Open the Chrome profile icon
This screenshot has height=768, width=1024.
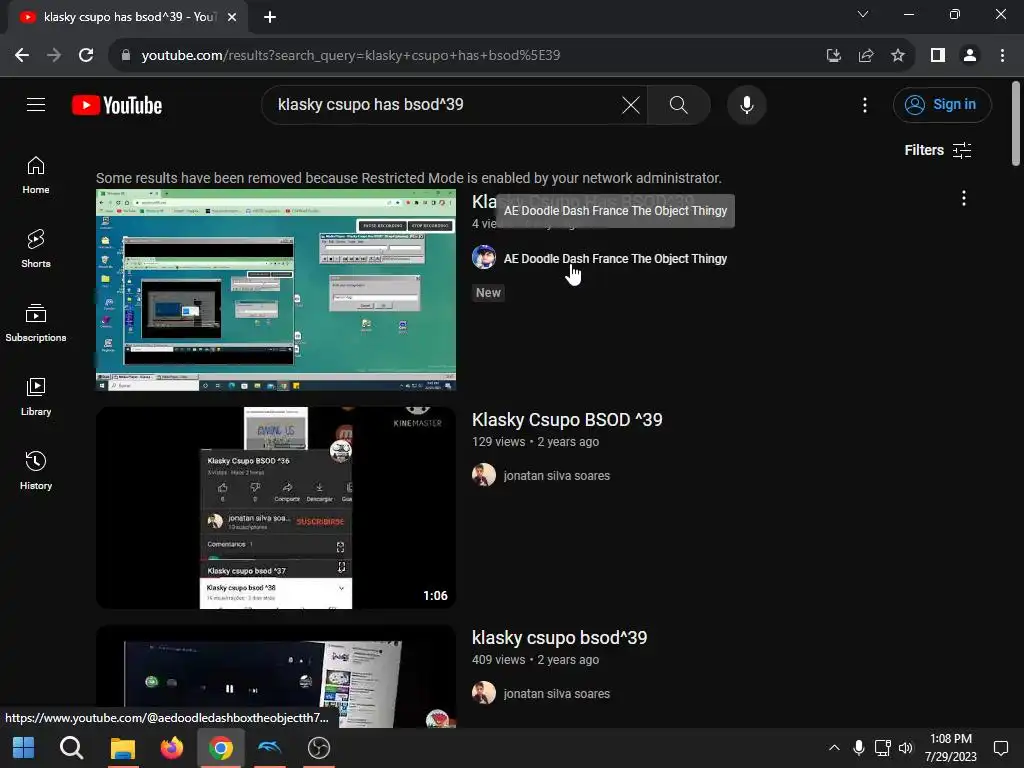pyautogui.click(x=970, y=55)
